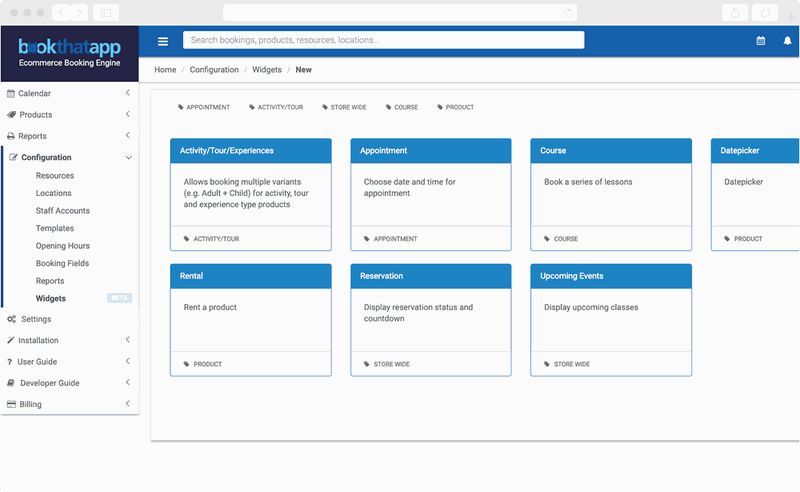This screenshot has height=492, width=800.
Task: Open Widgets submenu item
Action: tap(51, 299)
